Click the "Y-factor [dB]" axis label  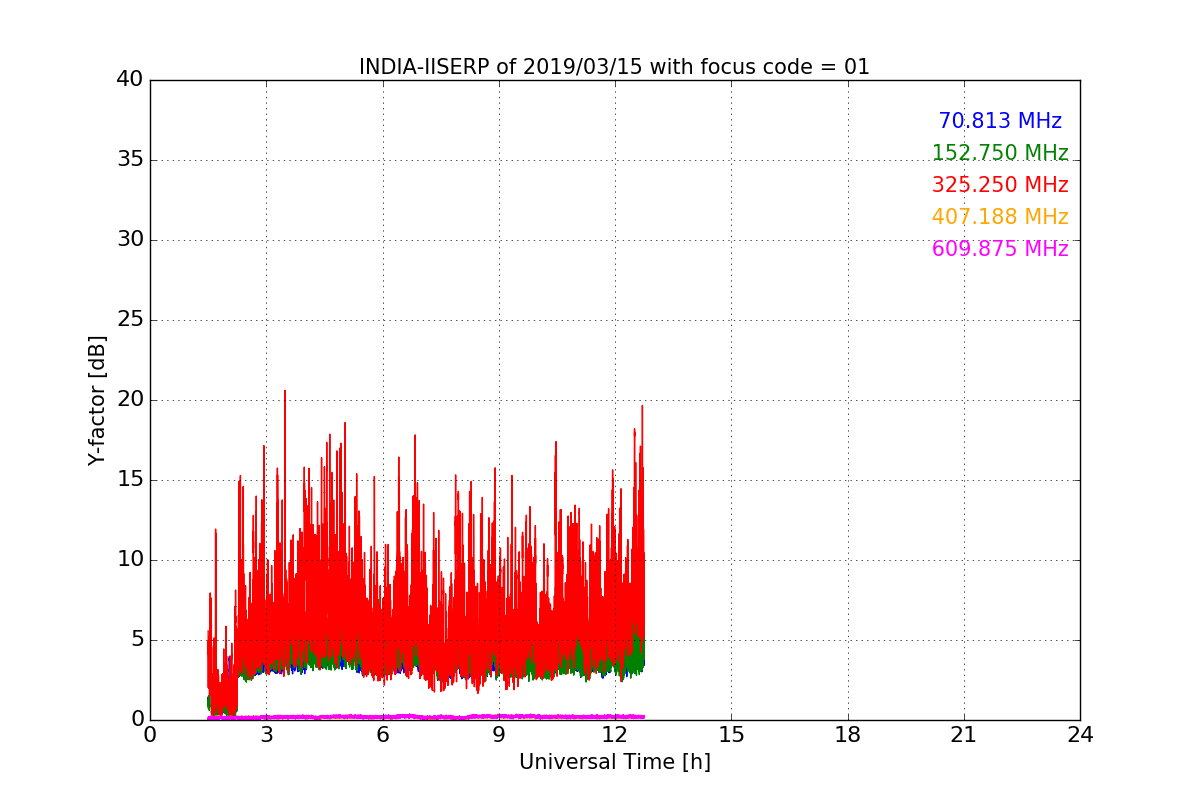(x=97, y=400)
